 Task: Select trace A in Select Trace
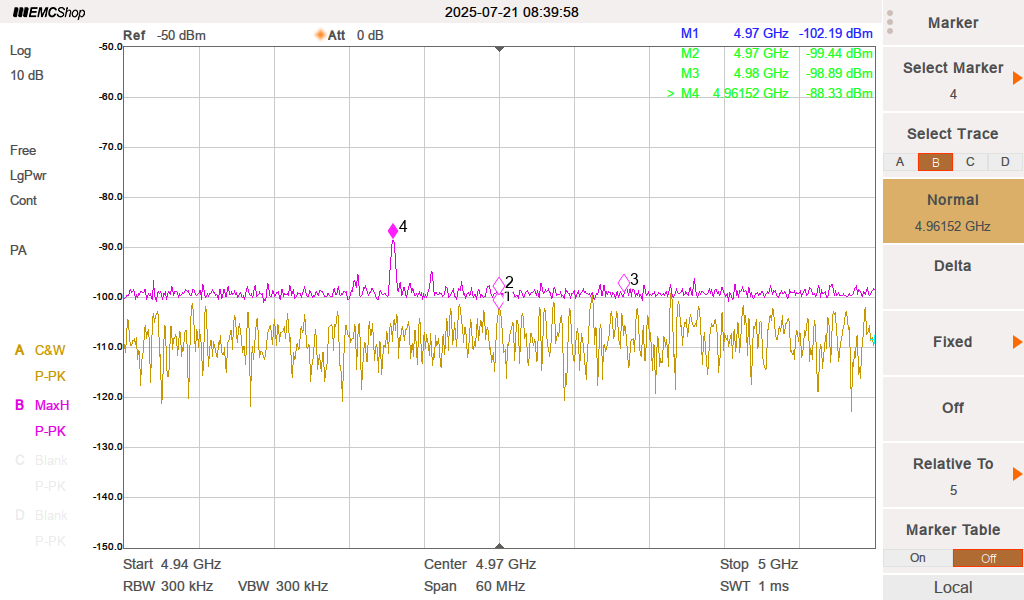point(900,162)
